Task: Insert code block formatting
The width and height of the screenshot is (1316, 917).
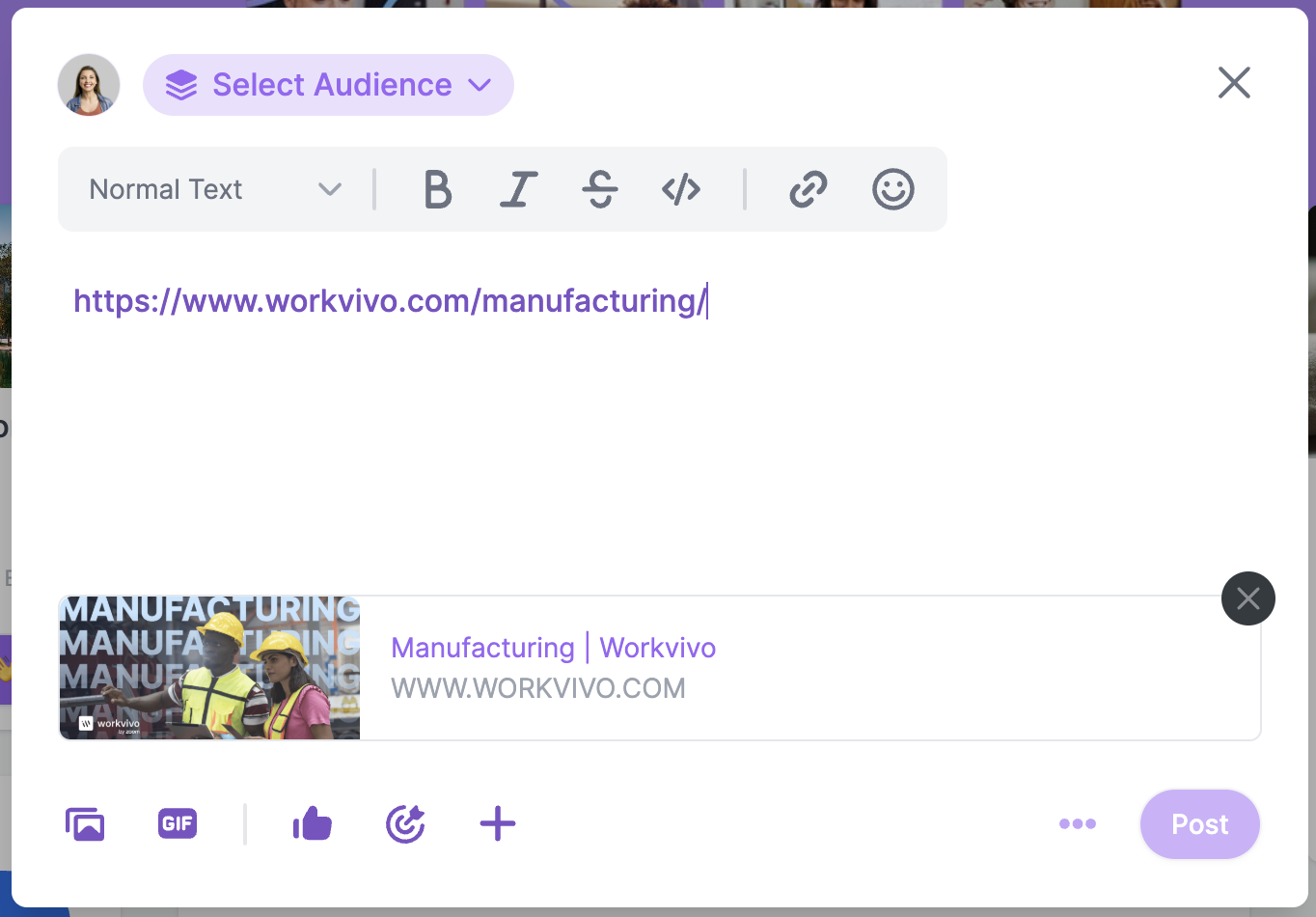Action: pos(681,189)
